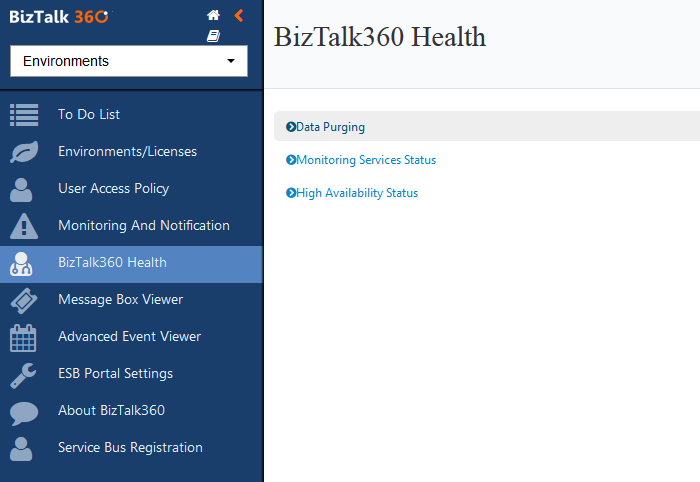Collapse sidebar with orange chevron arrow
The width and height of the screenshot is (700, 482).
coord(238,15)
